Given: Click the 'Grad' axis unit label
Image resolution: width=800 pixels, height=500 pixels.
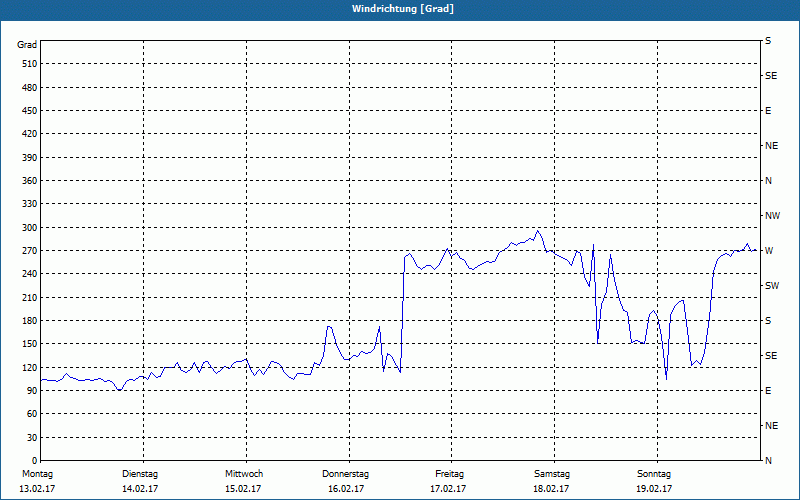Looking at the screenshot, I should click(27, 45).
